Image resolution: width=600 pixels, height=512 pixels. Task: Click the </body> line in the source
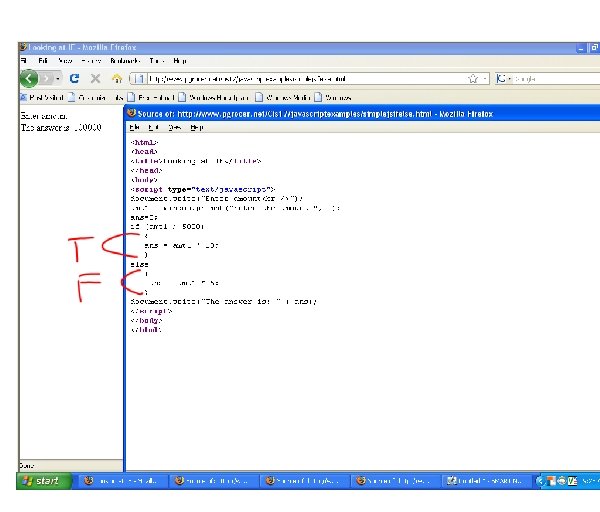pyautogui.click(x=147, y=320)
